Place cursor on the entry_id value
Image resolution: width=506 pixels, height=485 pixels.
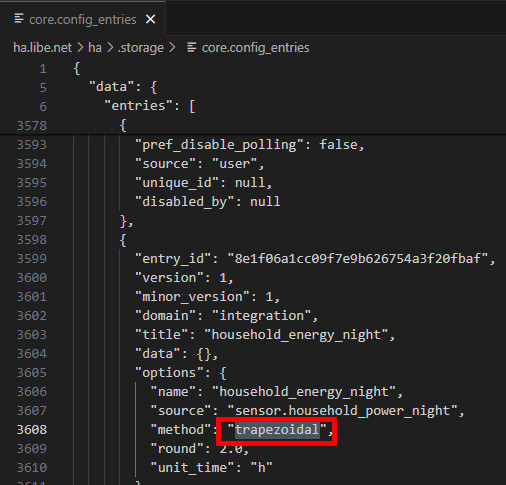click(x=358, y=259)
